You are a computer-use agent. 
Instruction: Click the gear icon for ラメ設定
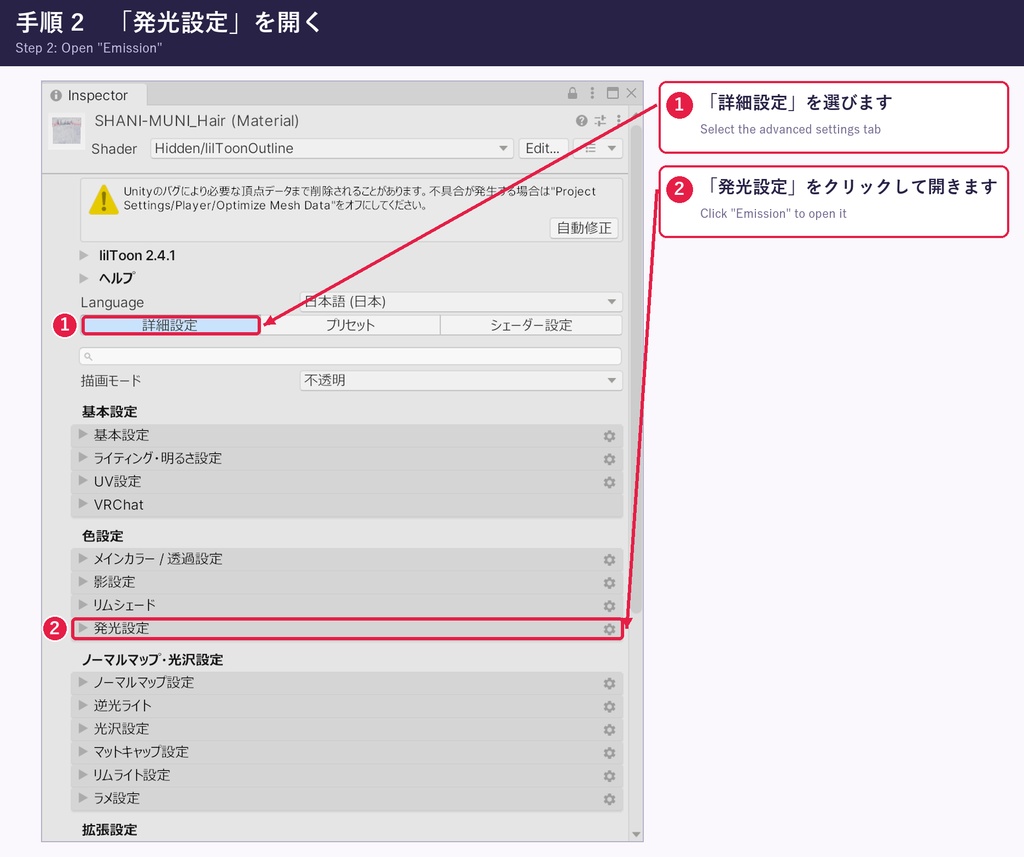click(x=609, y=800)
